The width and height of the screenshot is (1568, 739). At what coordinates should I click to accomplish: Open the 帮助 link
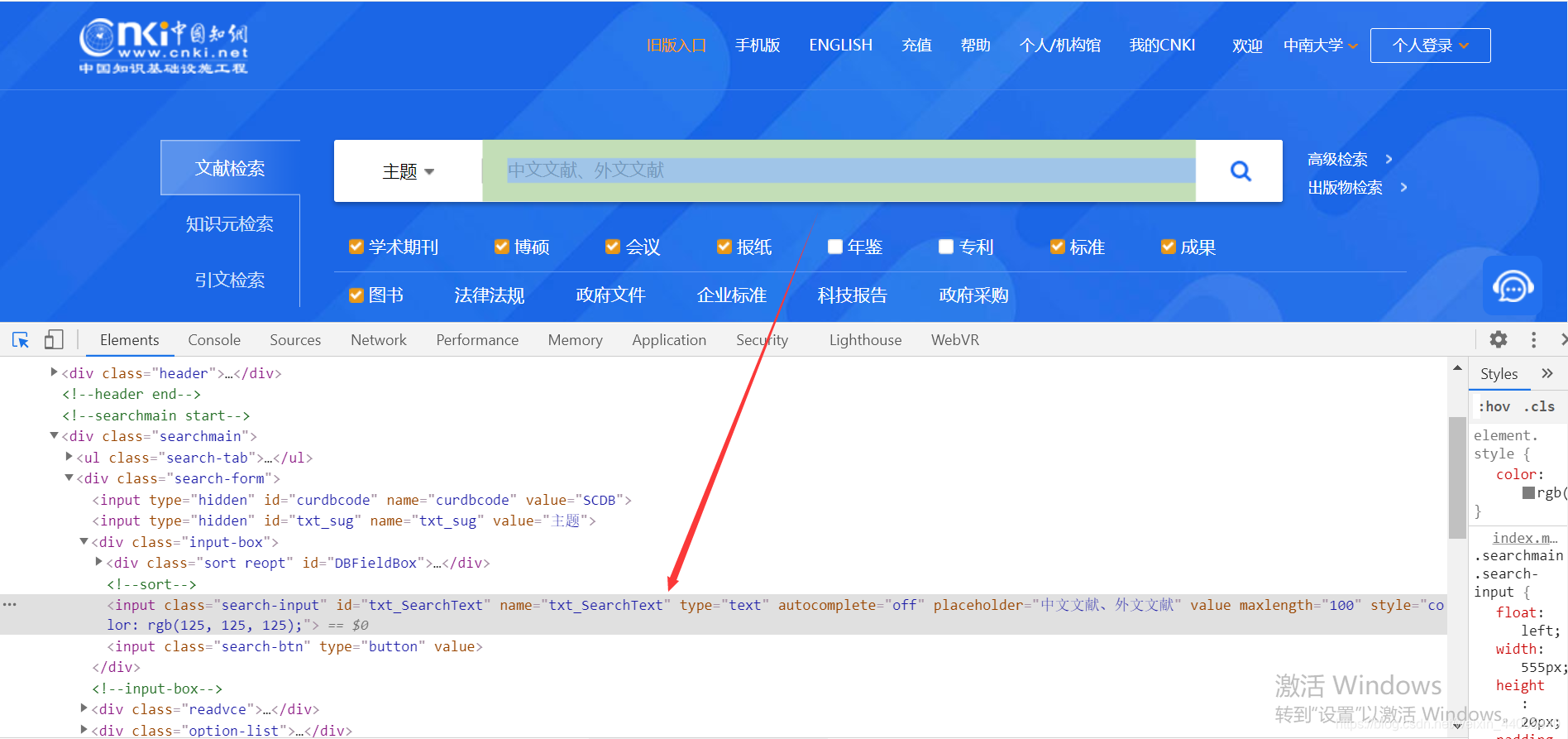pos(975,46)
